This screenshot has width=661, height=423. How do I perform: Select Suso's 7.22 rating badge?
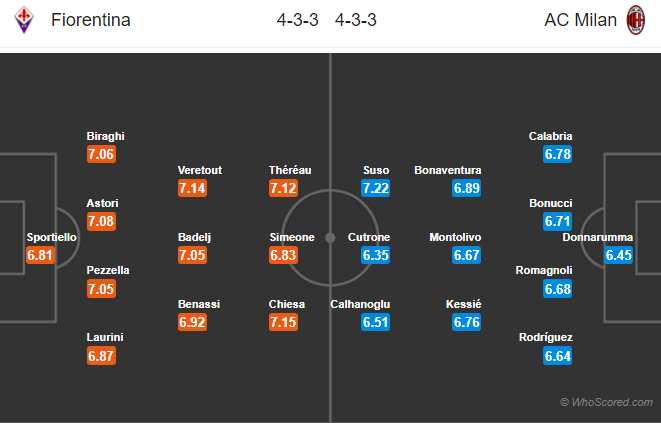click(x=376, y=188)
